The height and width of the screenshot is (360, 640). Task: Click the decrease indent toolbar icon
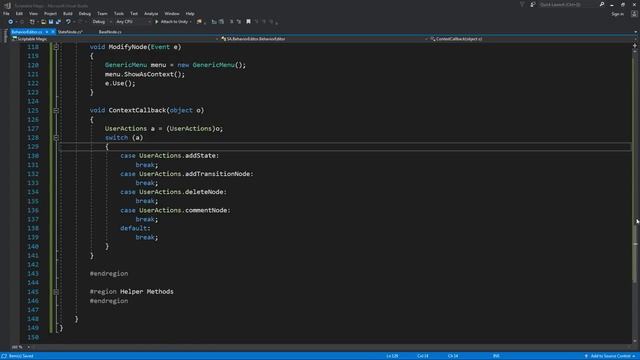pos(214,22)
